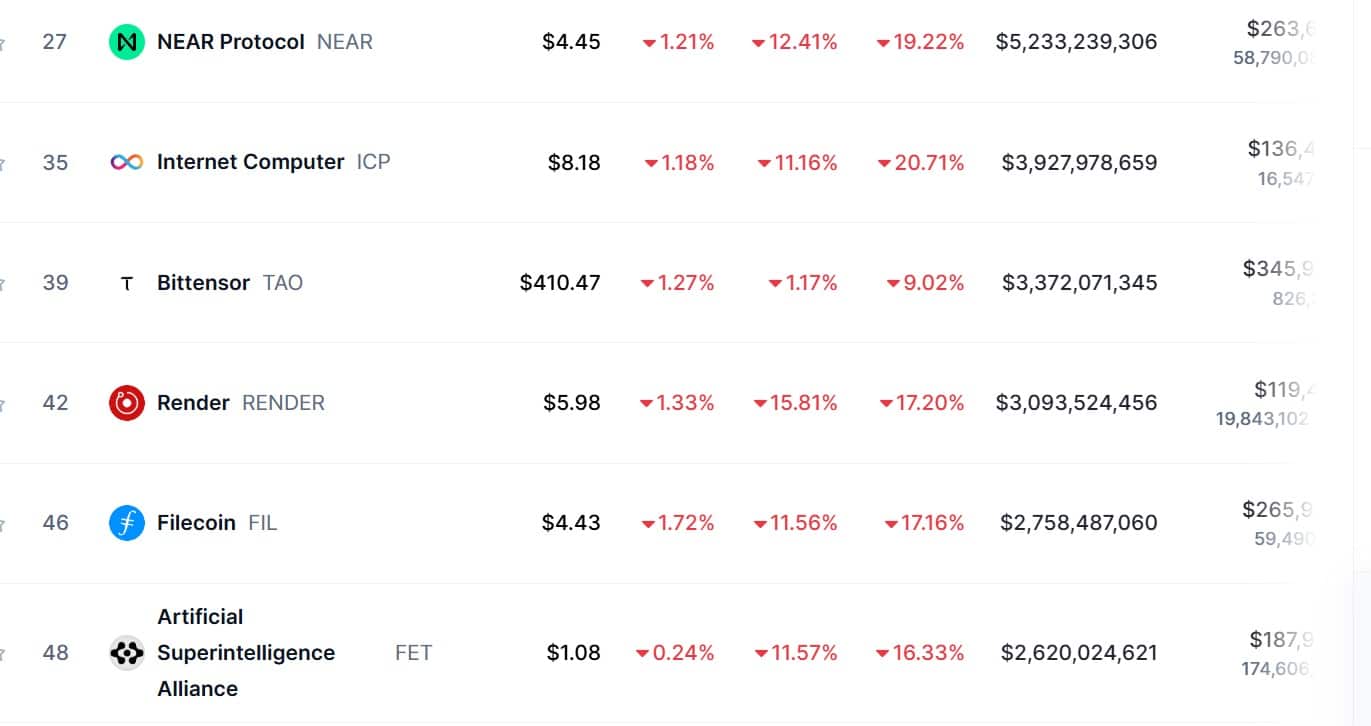This screenshot has width=1371, height=726.
Task: Click the Bittensor T logo
Action: (x=127, y=283)
